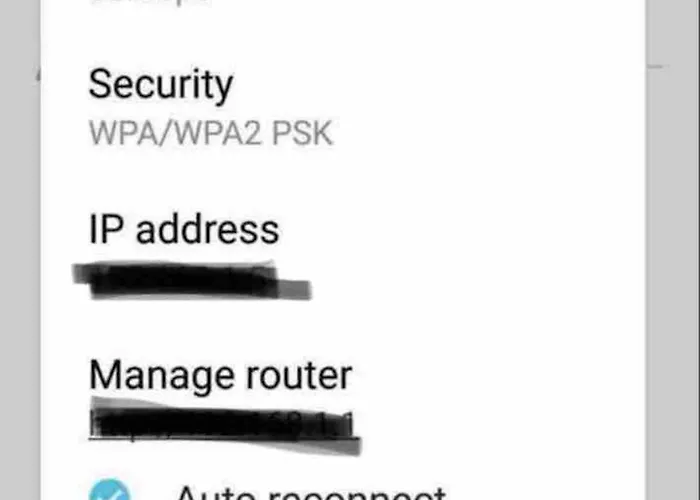
Task: Toggle the Auto reconnect checkbox
Action: click(110, 490)
